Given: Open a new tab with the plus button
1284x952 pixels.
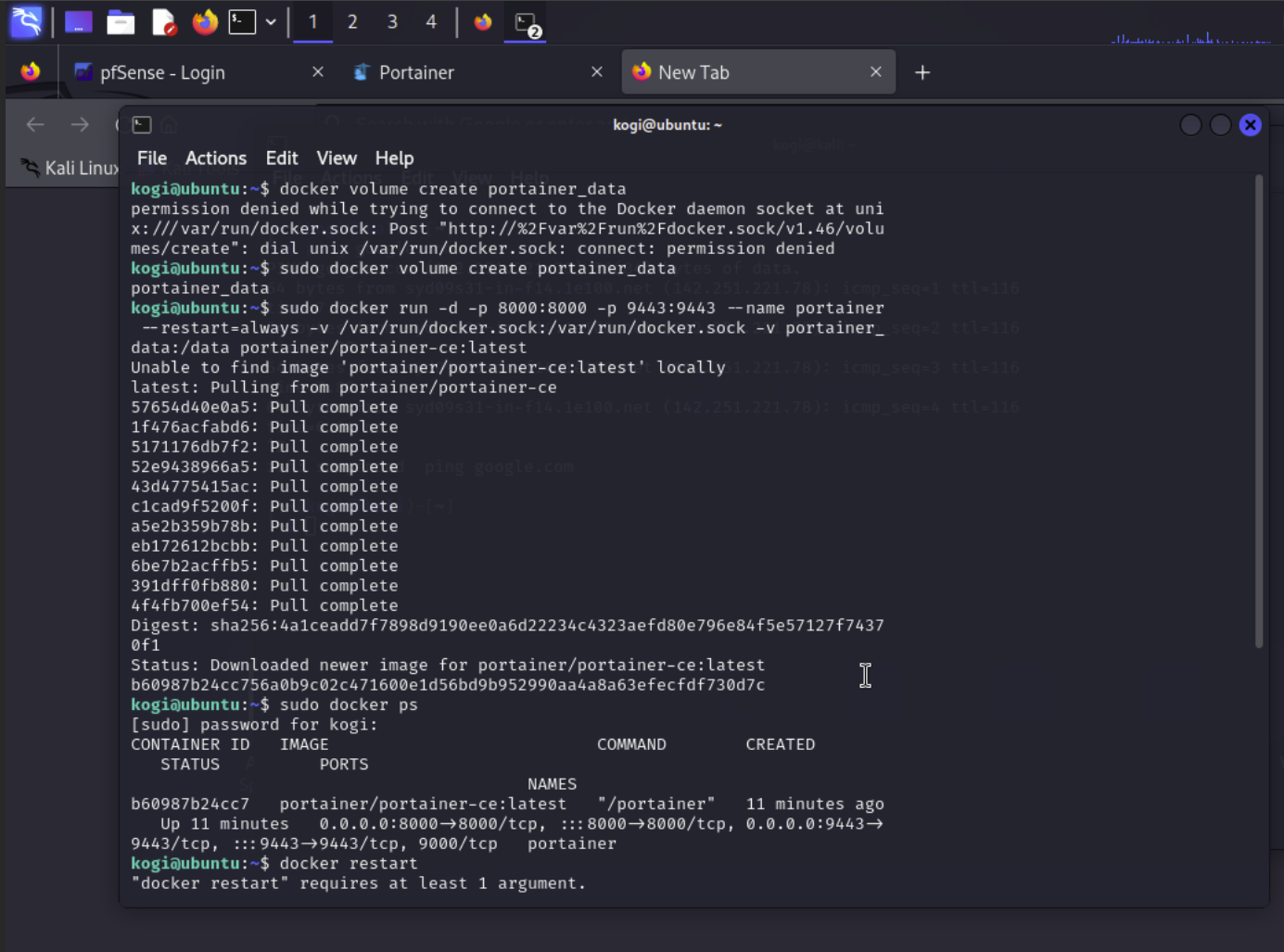Looking at the screenshot, I should [922, 72].
